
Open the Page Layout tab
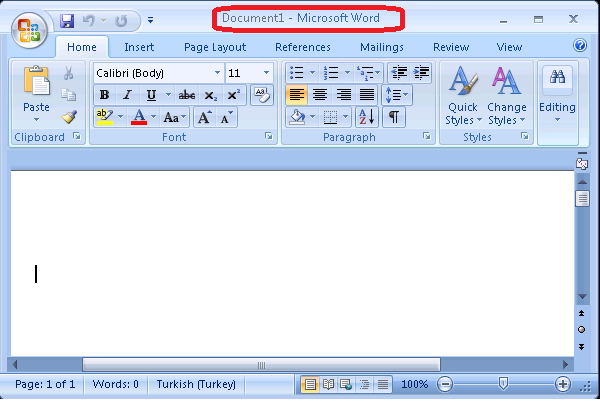215,47
